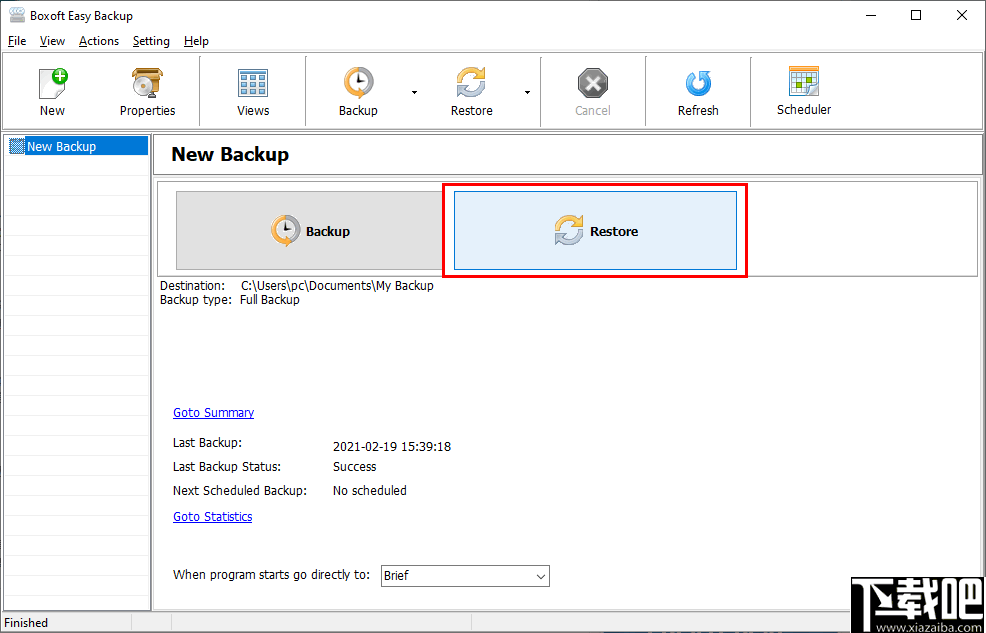Open the Actions menu
The height and width of the screenshot is (633, 986).
pos(98,41)
